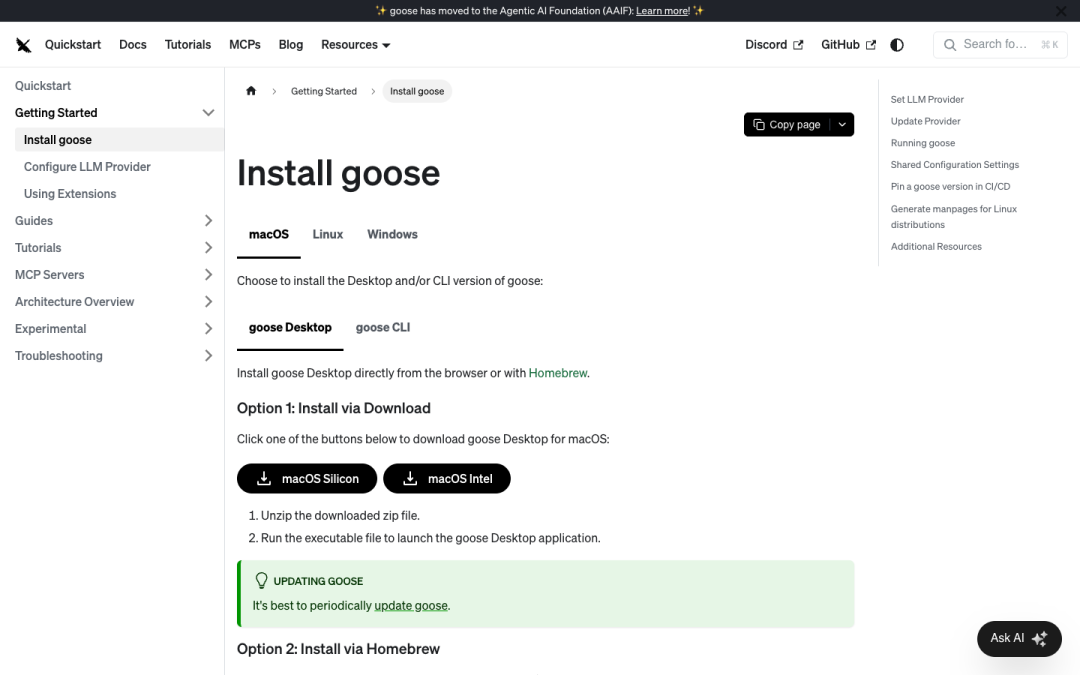The width and height of the screenshot is (1080, 675).
Task: Follow the update goose link
Action: 411,605
